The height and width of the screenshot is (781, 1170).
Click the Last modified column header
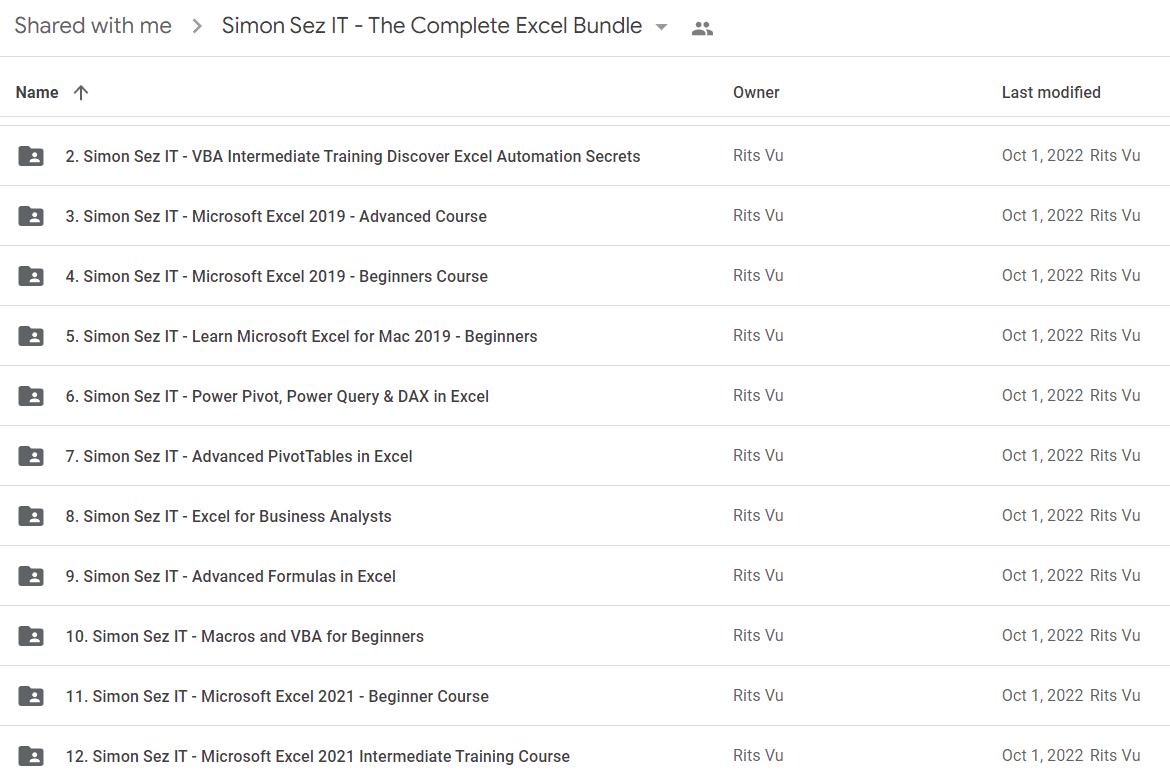click(x=1051, y=92)
